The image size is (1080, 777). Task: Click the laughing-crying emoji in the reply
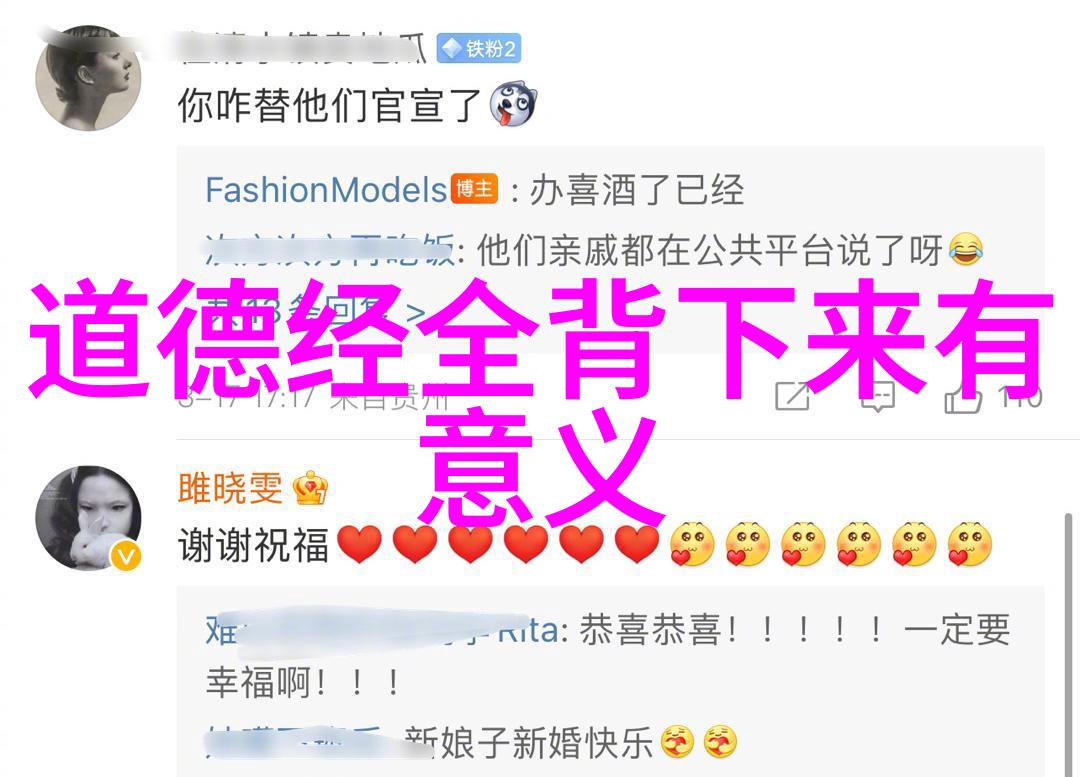(965, 250)
